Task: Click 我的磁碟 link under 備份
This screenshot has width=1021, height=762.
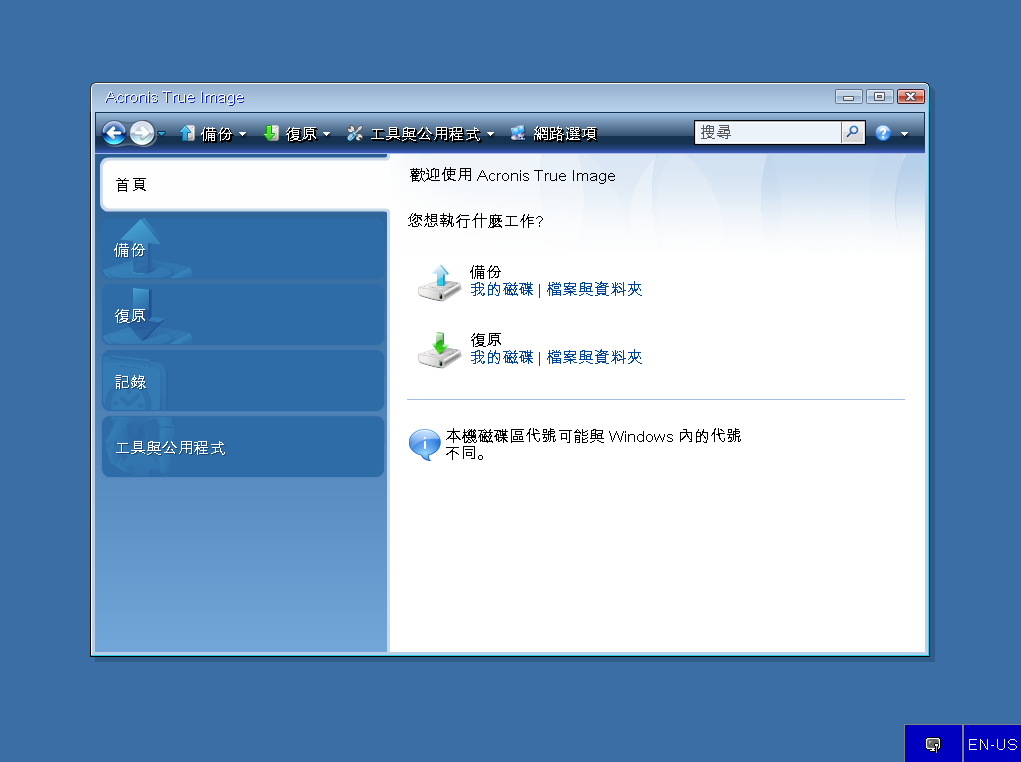Action: click(x=501, y=289)
